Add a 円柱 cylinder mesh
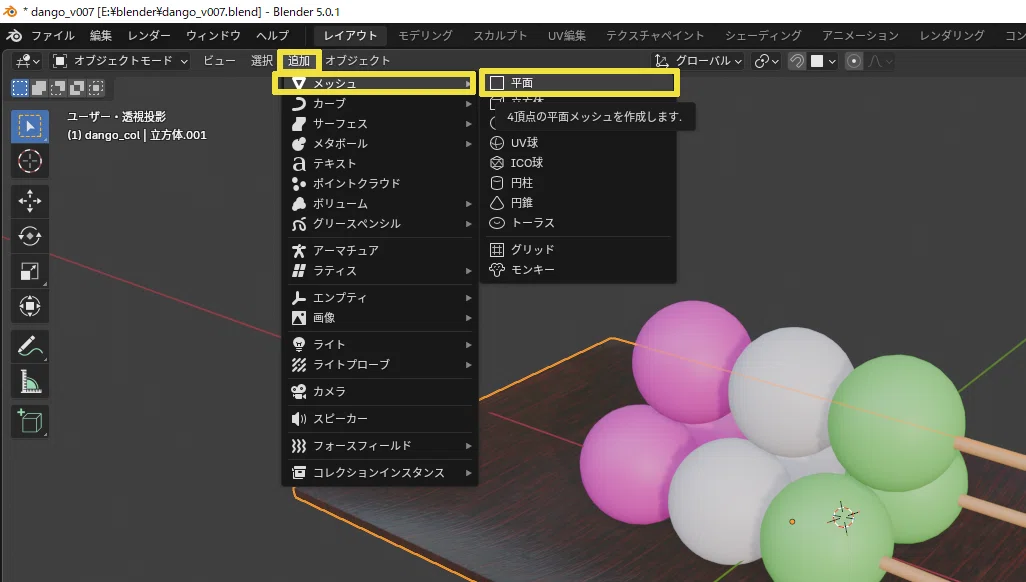1026x582 pixels. 578,183
